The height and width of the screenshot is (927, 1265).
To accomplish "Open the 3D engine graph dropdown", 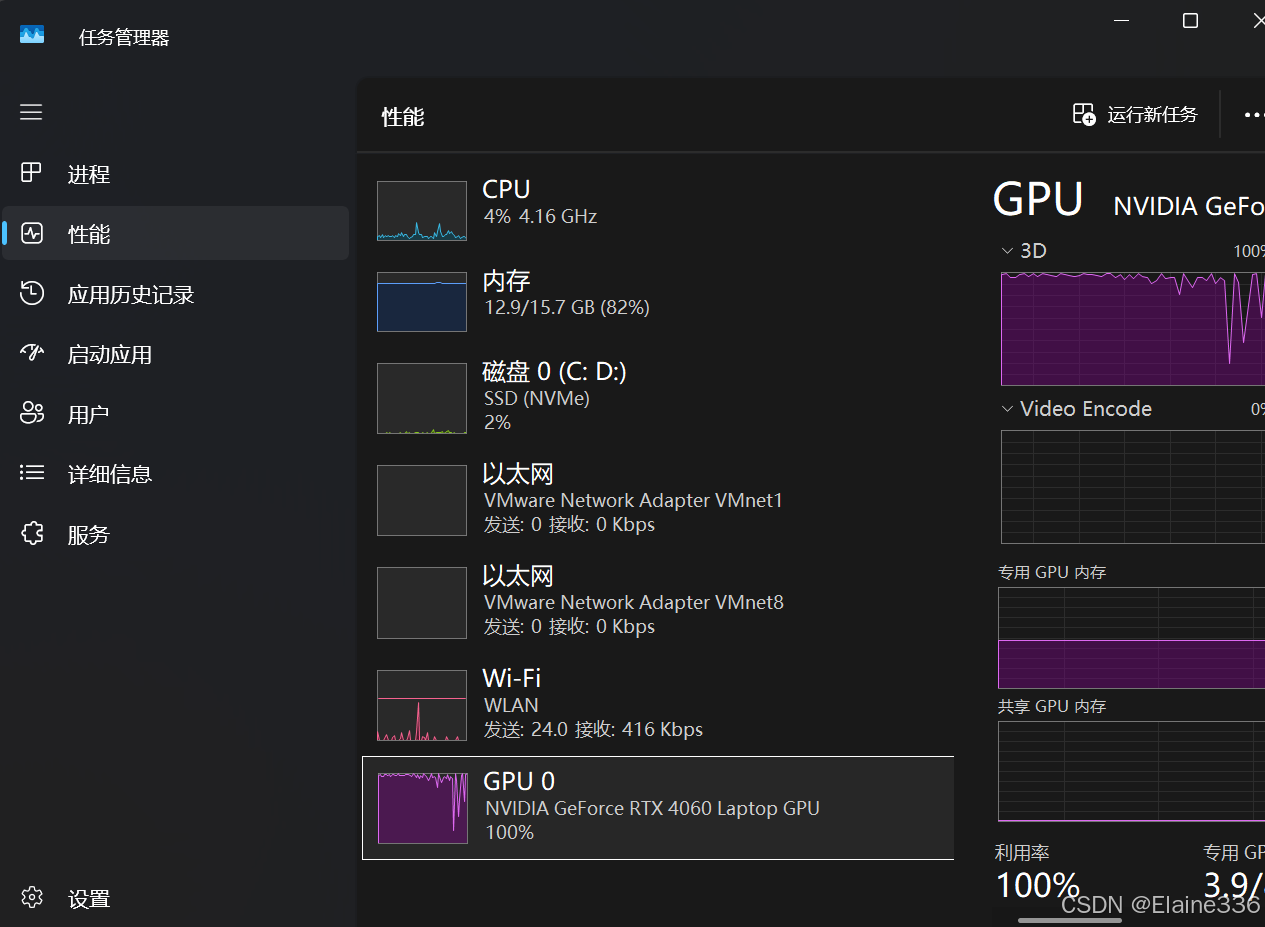I will [x=1007, y=251].
